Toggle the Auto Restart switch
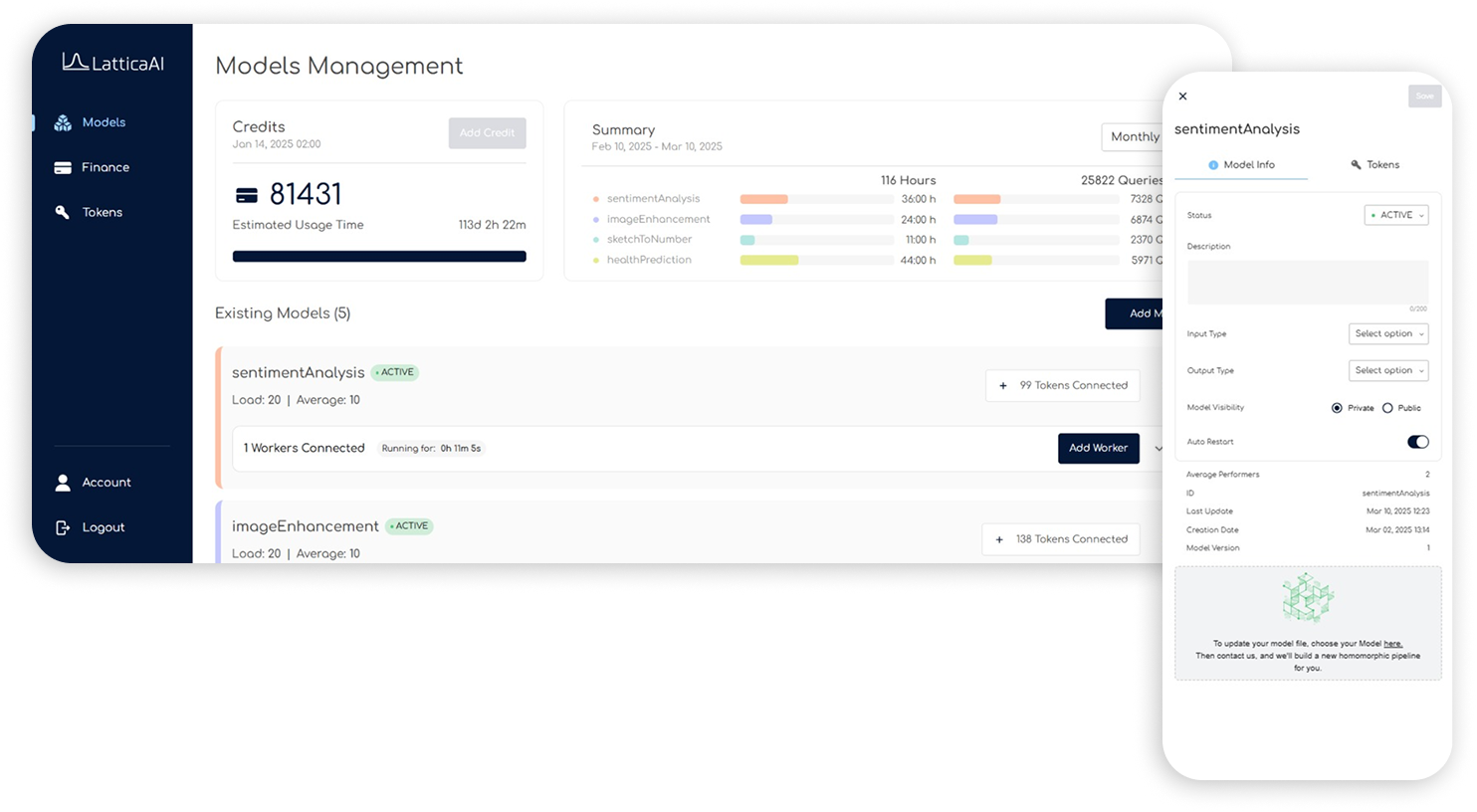Viewport: 1477px width, 812px height. [x=1417, y=442]
